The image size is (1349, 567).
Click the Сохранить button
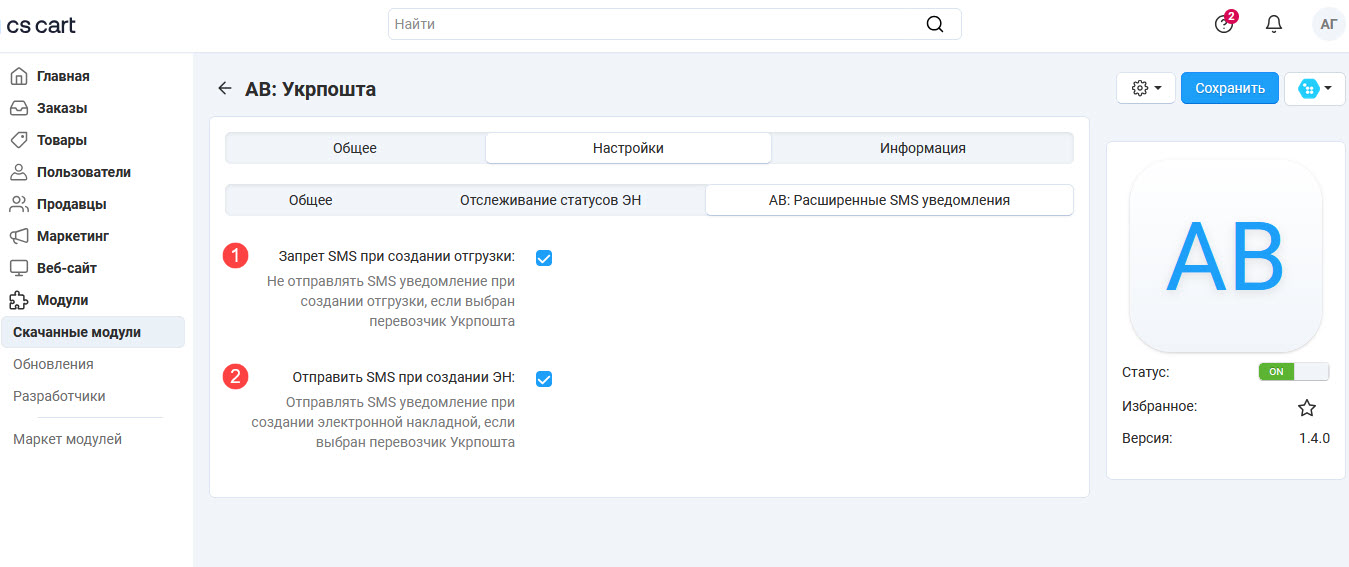1230,88
